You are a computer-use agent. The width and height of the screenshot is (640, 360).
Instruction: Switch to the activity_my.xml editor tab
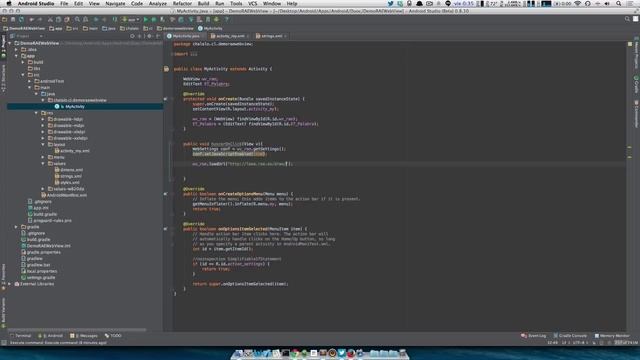(x=230, y=36)
